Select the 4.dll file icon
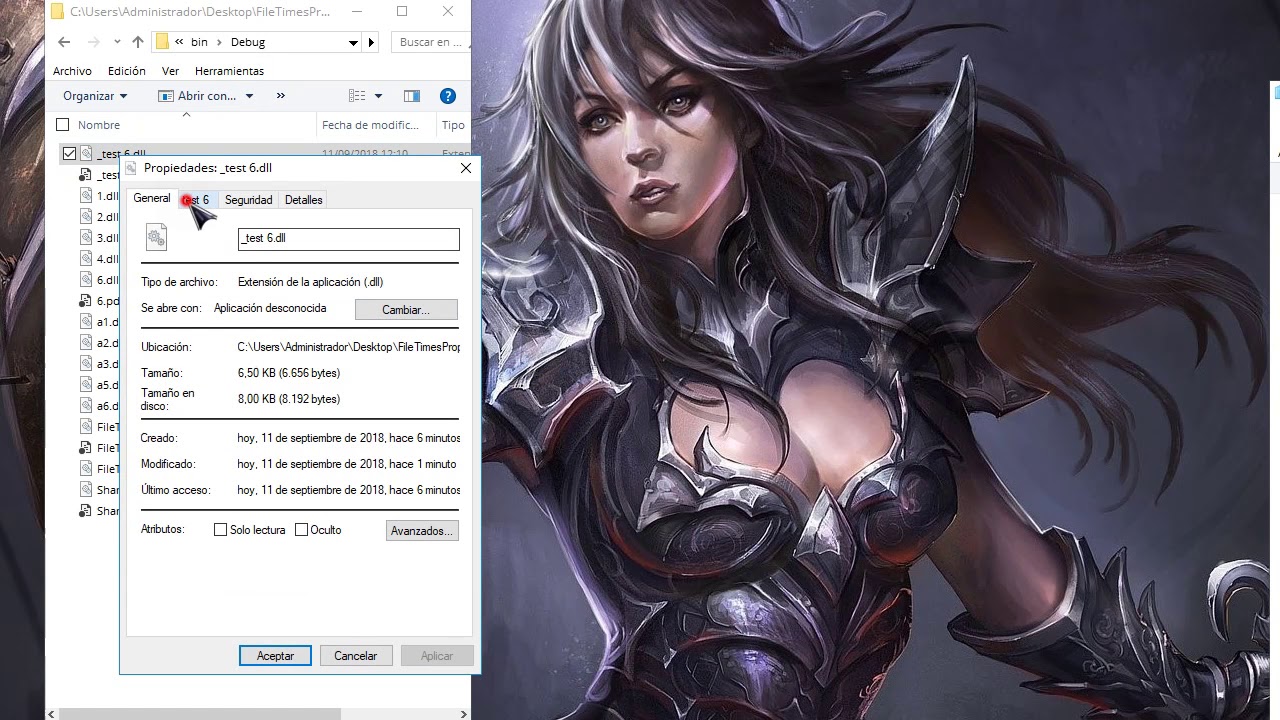The height and width of the screenshot is (720, 1280). 87,259
